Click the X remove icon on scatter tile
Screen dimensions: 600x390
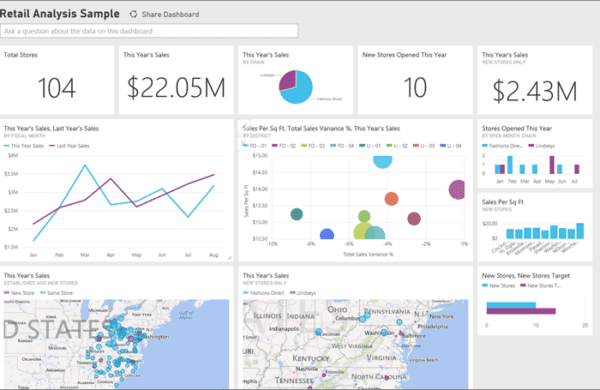(x=243, y=144)
